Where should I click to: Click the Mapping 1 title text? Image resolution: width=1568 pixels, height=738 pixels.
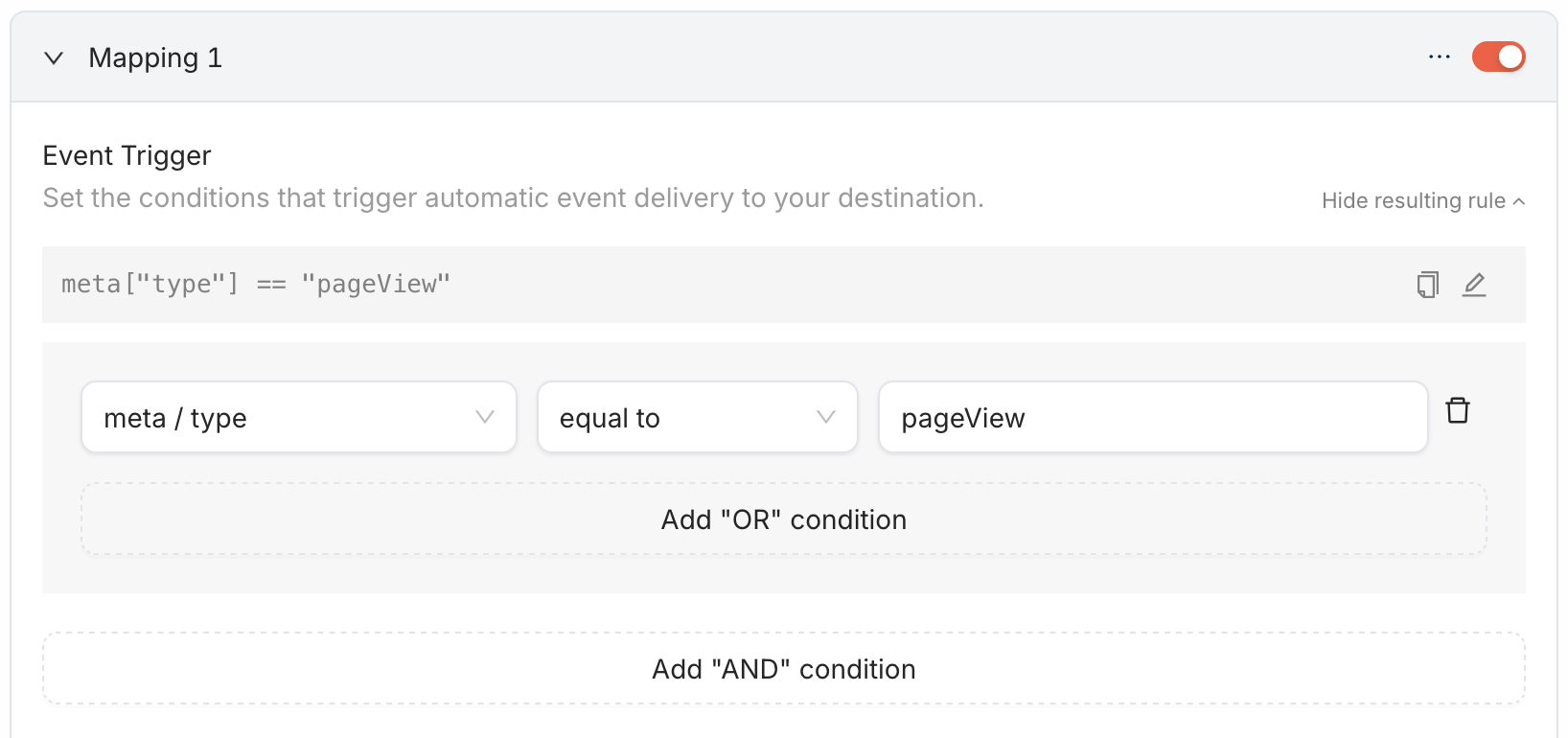coord(155,58)
